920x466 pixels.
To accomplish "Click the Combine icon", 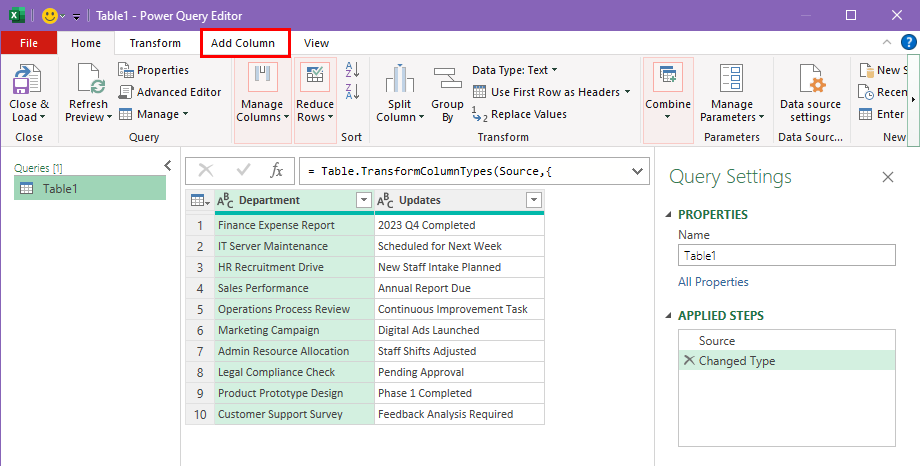I will [668, 76].
